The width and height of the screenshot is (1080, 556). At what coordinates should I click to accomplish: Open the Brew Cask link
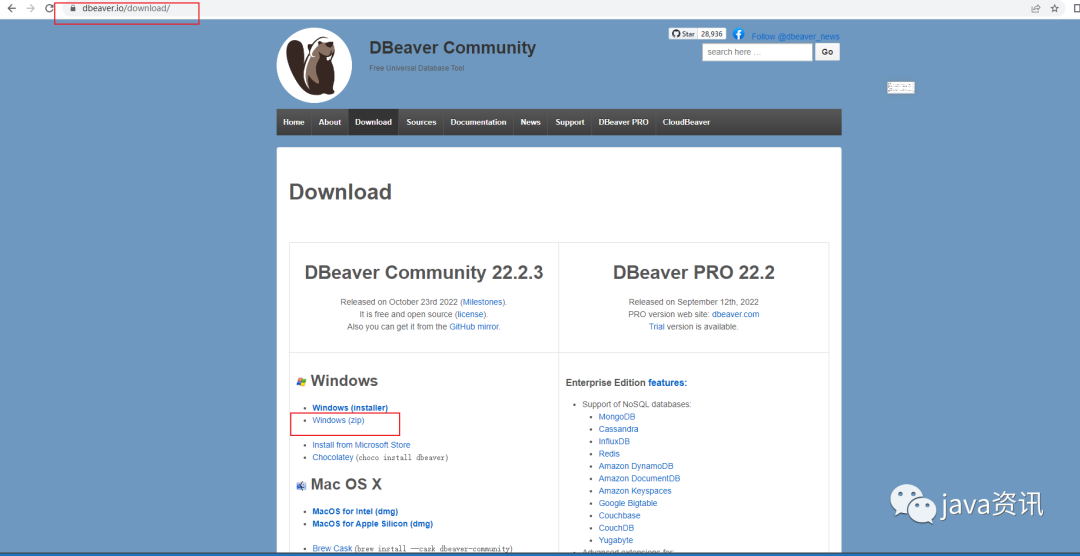tap(332, 548)
